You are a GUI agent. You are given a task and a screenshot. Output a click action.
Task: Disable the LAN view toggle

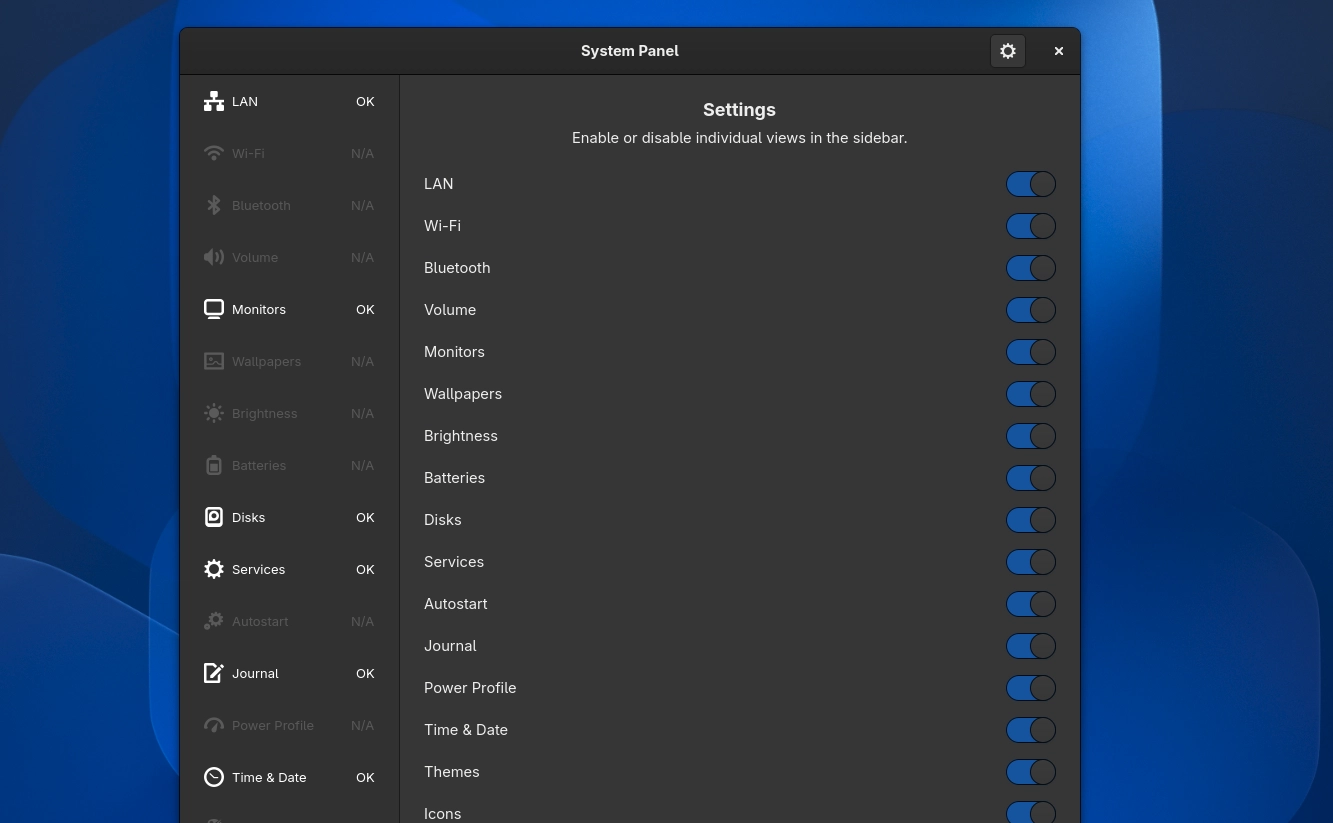1031,184
